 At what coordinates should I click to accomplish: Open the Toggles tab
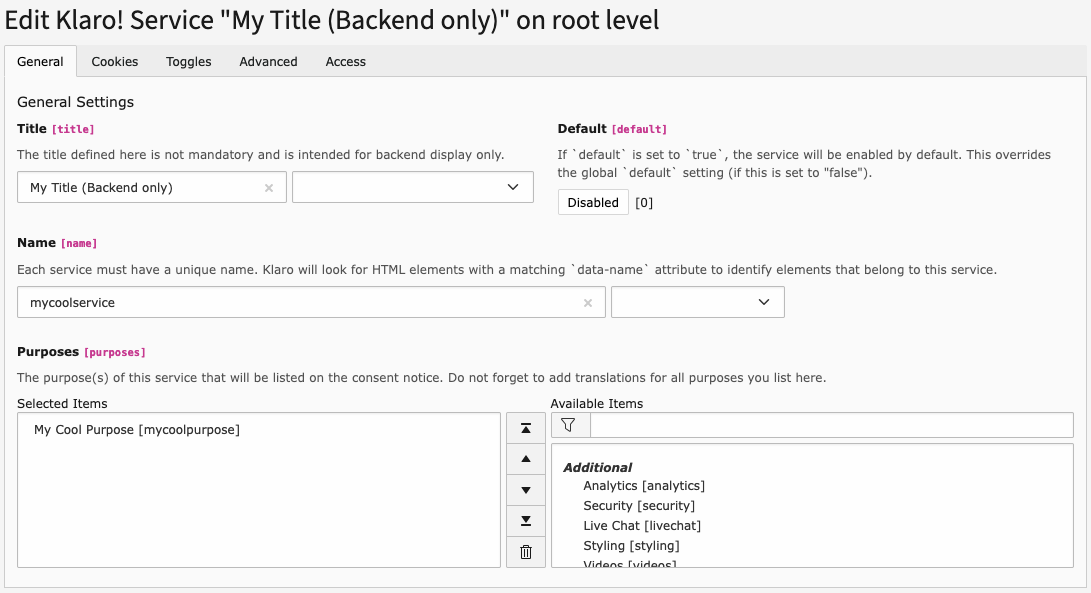click(189, 62)
